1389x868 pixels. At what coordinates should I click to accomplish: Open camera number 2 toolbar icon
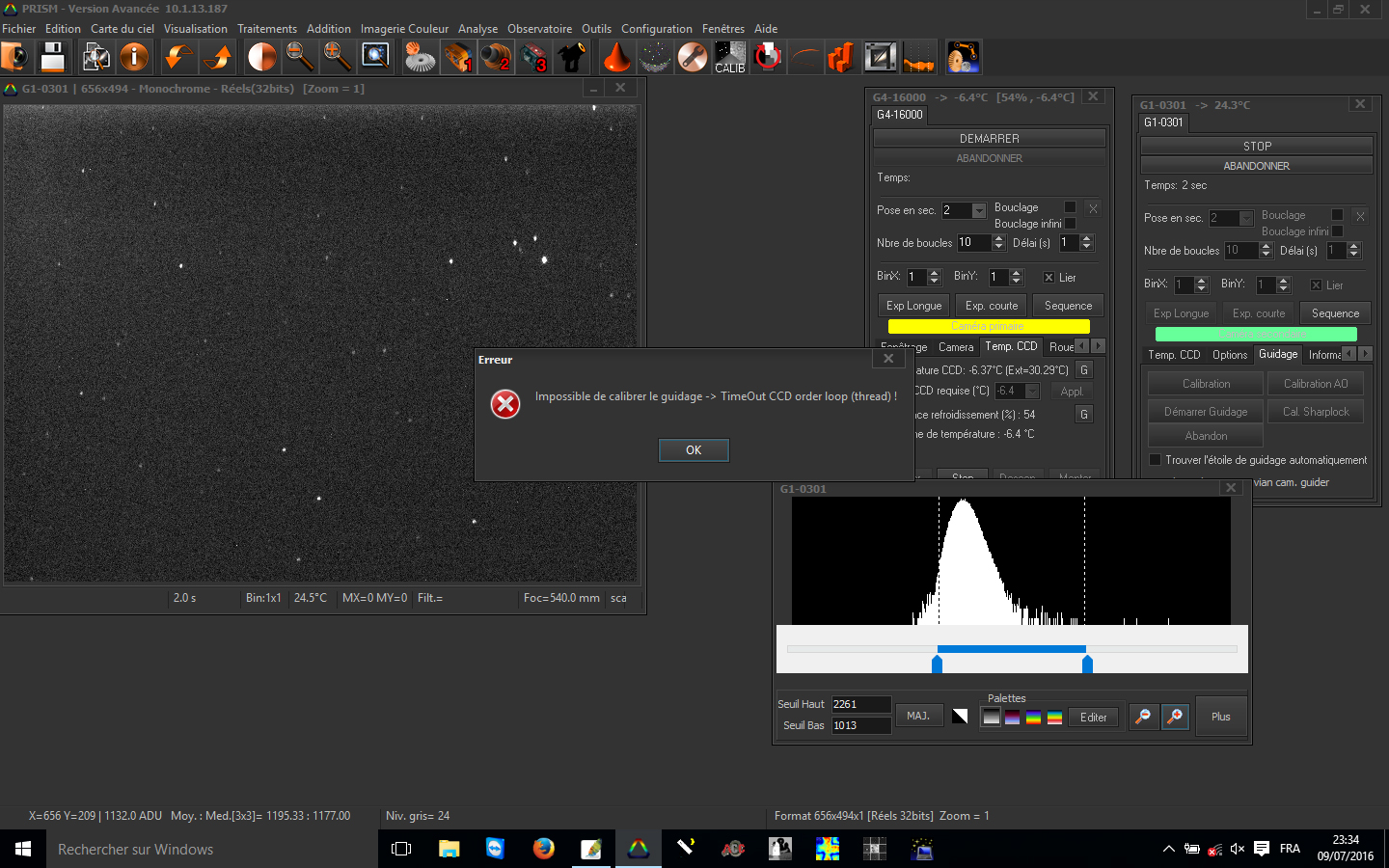click(x=496, y=57)
